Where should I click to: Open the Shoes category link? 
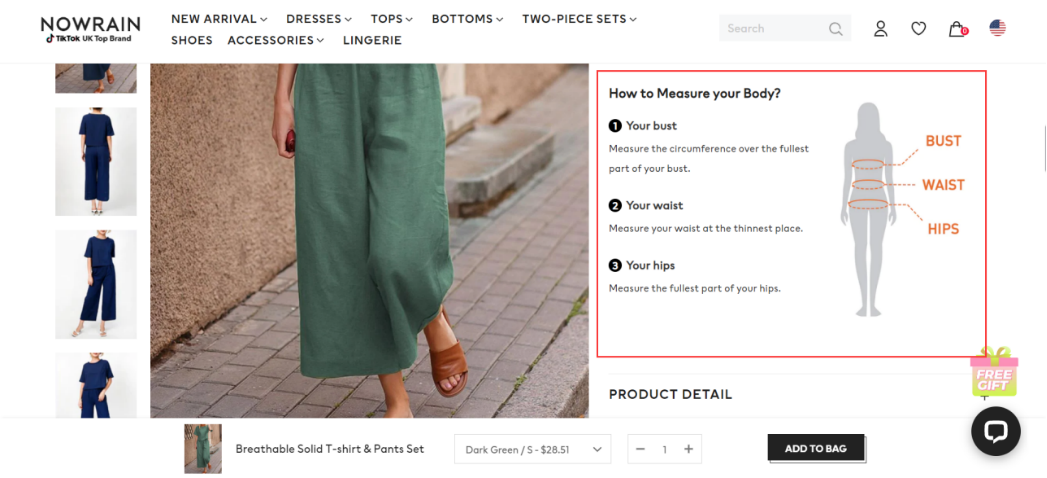192,40
